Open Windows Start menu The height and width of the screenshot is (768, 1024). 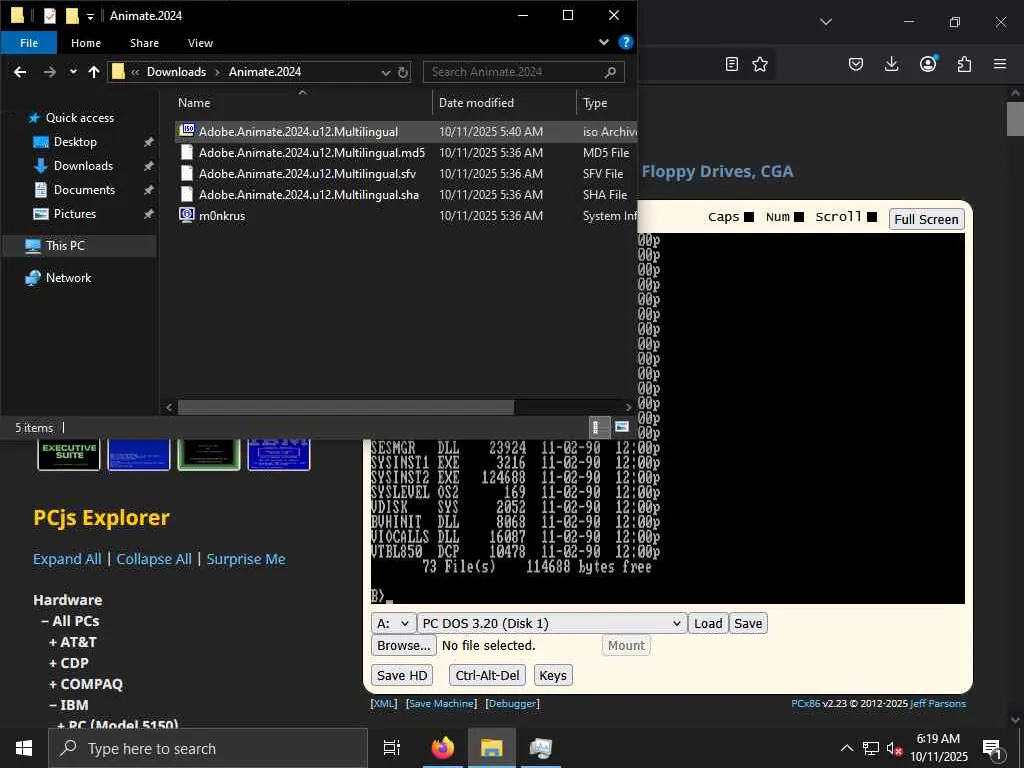click(x=24, y=748)
